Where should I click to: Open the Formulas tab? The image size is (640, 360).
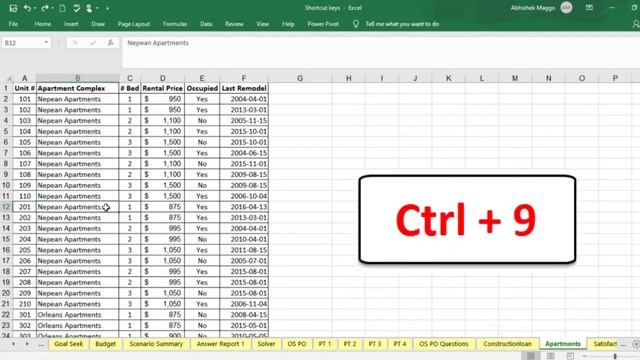[175, 24]
